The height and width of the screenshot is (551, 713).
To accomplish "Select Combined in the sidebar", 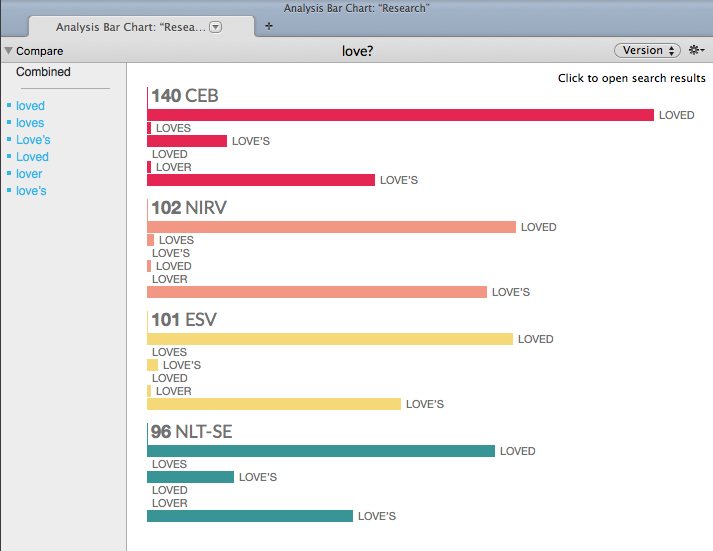I will pyautogui.click(x=43, y=72).
